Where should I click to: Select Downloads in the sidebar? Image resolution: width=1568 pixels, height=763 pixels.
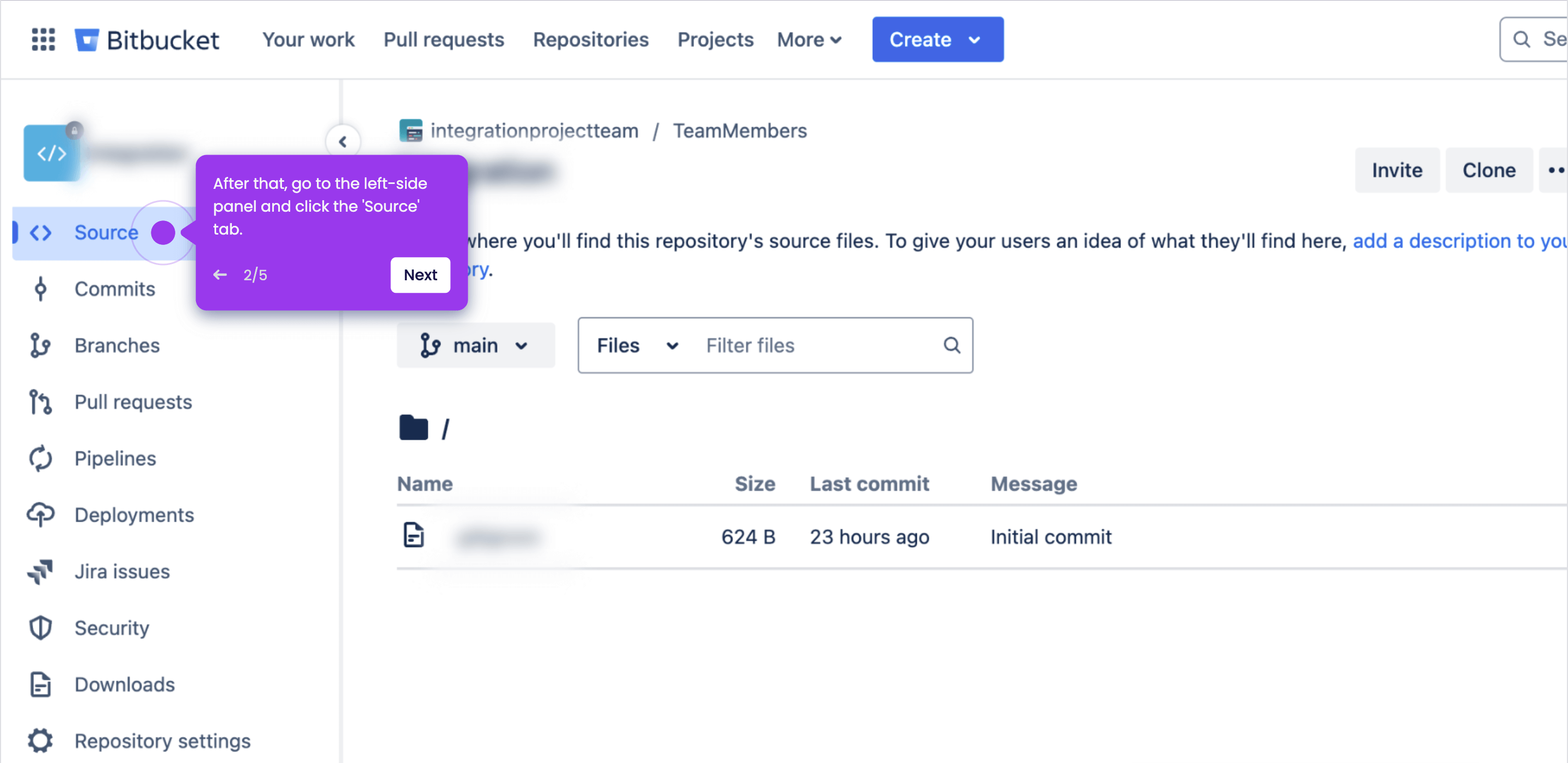coord(124,685)
